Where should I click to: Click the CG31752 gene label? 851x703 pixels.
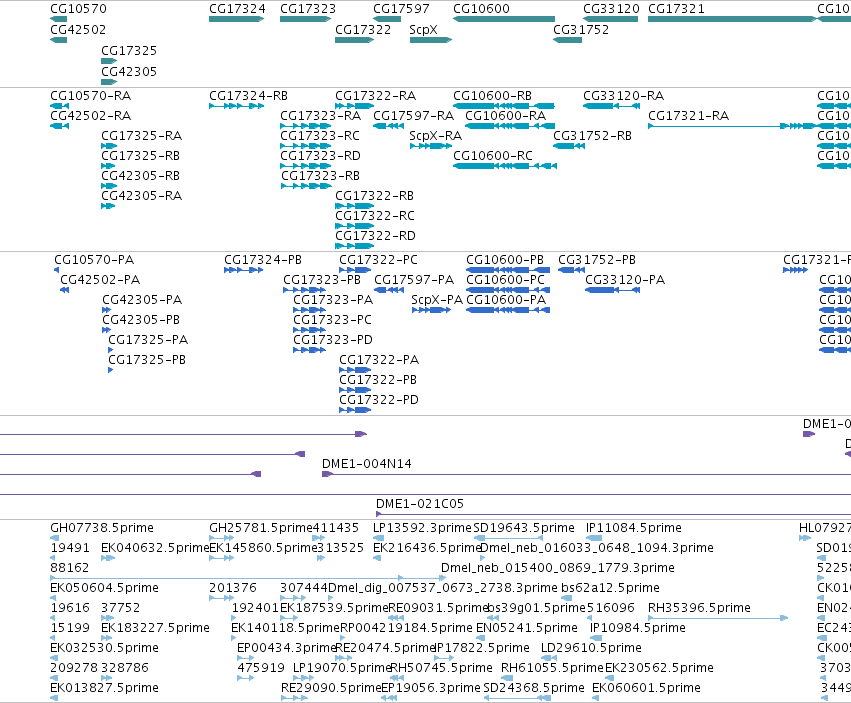(x=581, y=29)
